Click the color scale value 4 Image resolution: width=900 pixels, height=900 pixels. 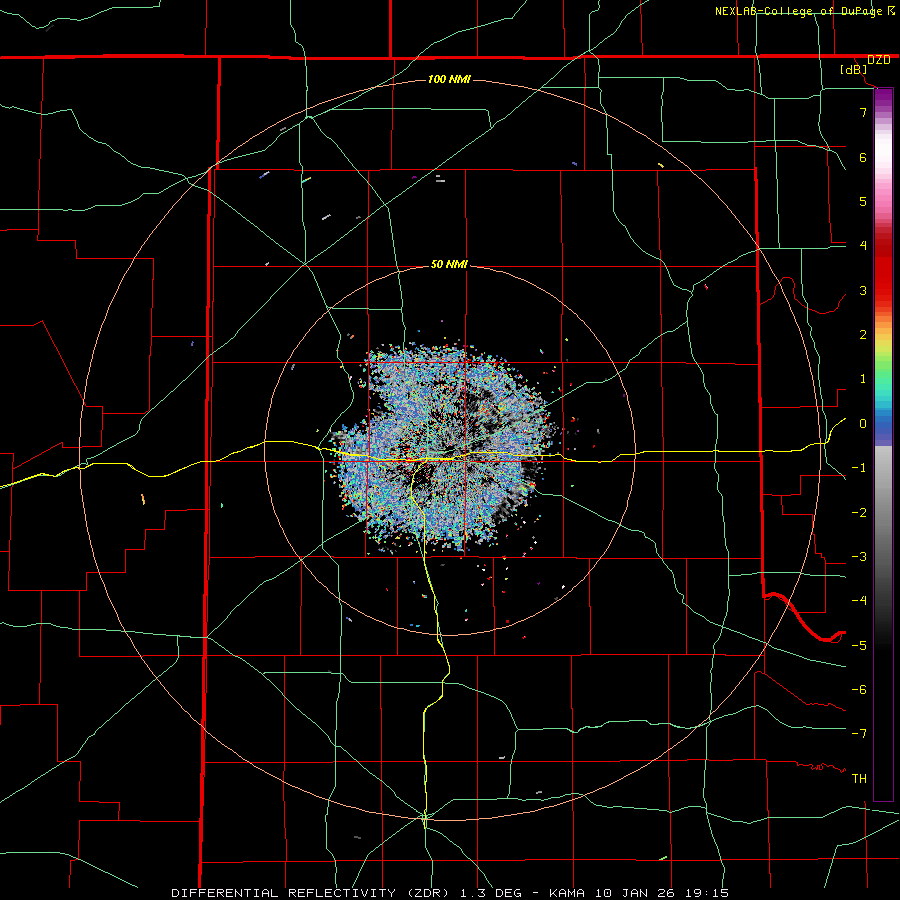(863, 246)
